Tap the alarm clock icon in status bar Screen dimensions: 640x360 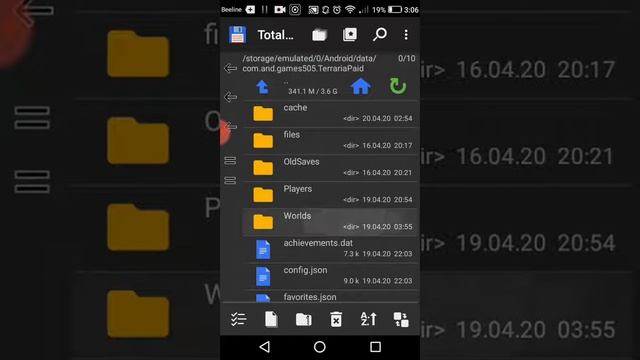point(337,9)
